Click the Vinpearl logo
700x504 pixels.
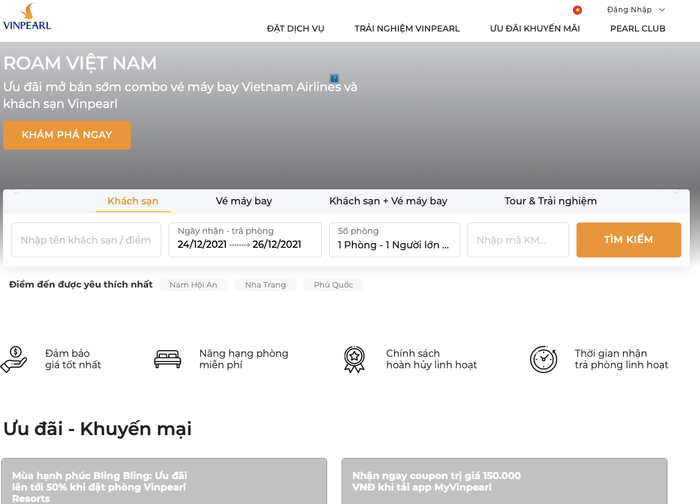(27, 17)
